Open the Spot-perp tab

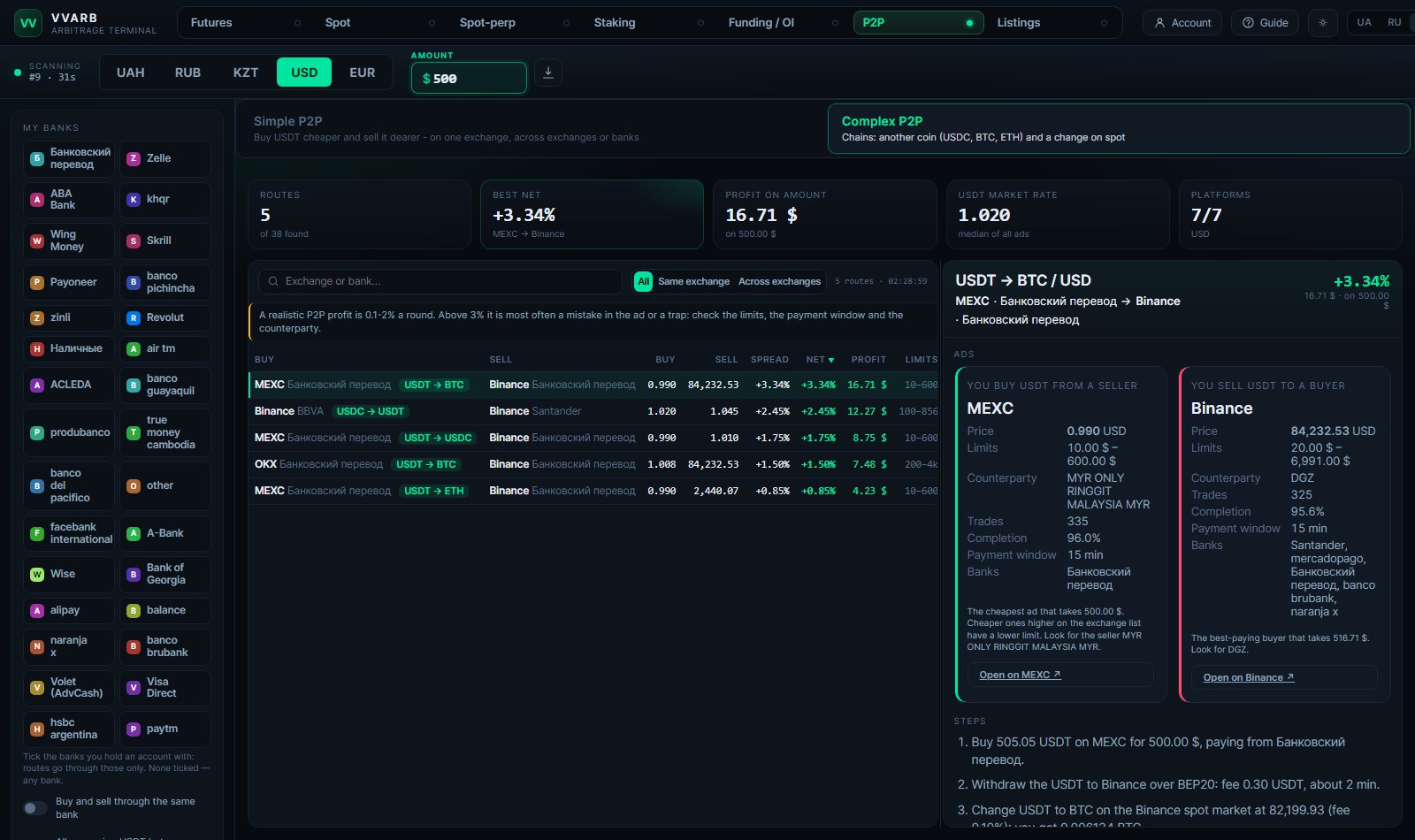click(514, 23)
